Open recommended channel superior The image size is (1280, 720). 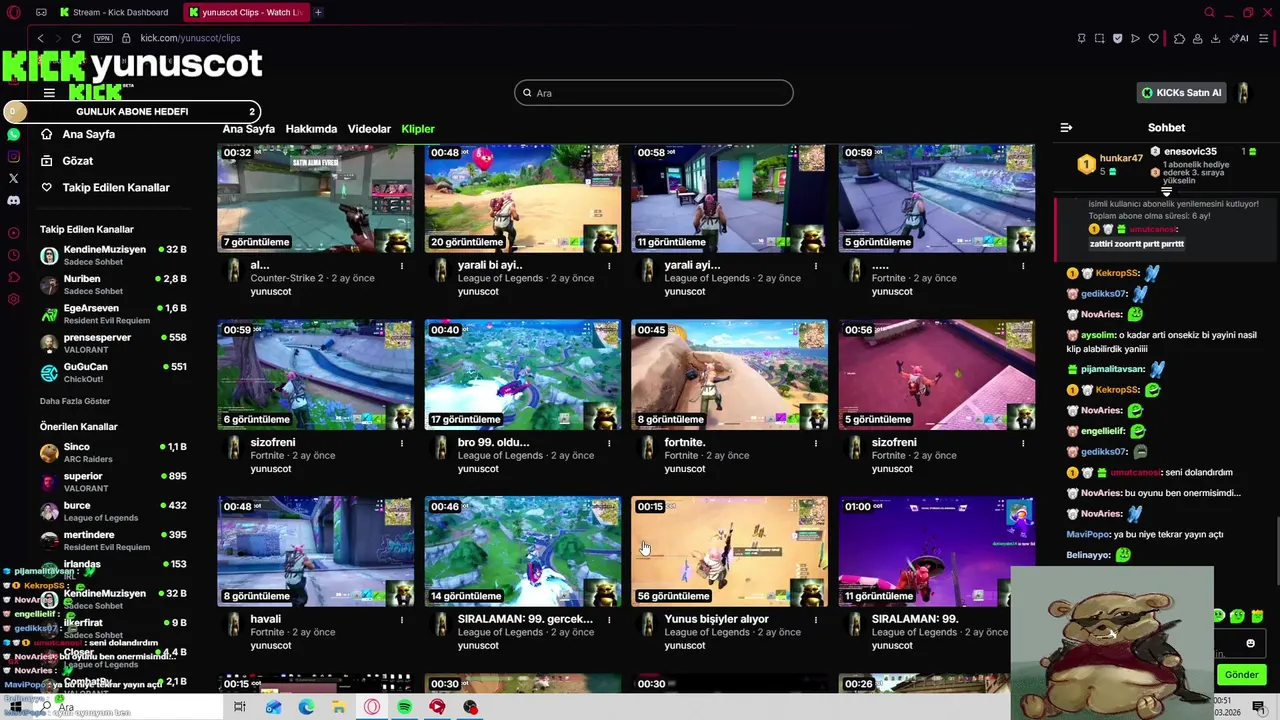(x=113, y=482)
